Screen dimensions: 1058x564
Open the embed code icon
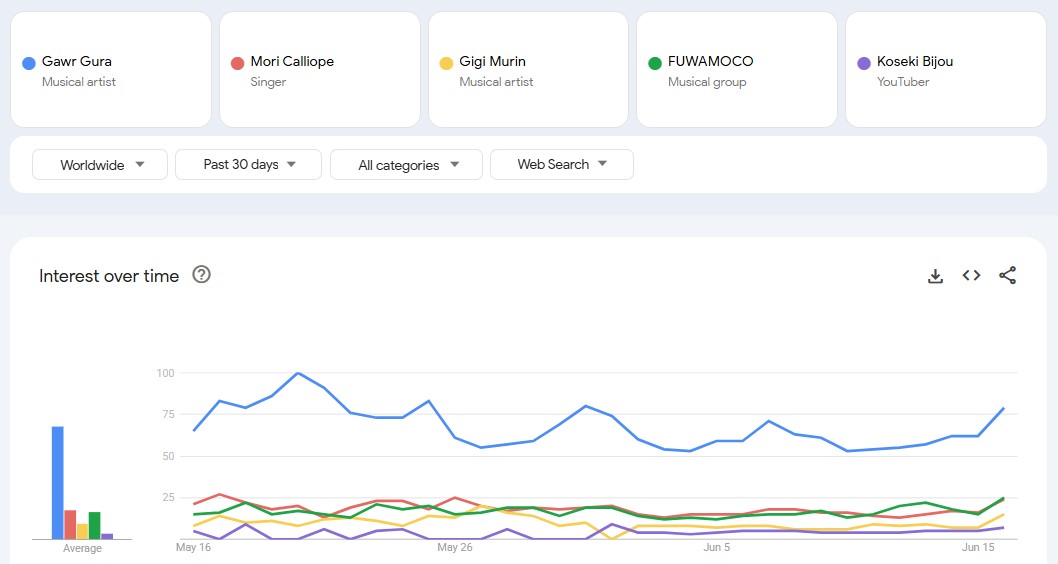(x=971, y=275)
